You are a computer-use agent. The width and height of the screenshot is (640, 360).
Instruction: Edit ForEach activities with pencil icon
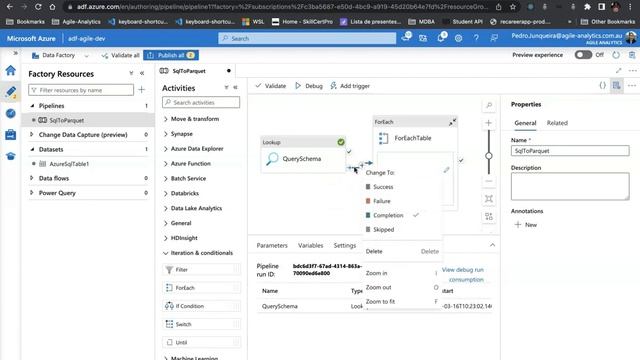click(x=447, y=169)
